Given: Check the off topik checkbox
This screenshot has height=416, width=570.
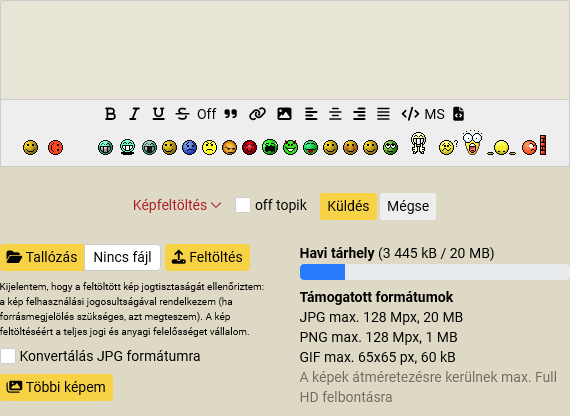Looking at the screenshot, I should pos(243,205).
